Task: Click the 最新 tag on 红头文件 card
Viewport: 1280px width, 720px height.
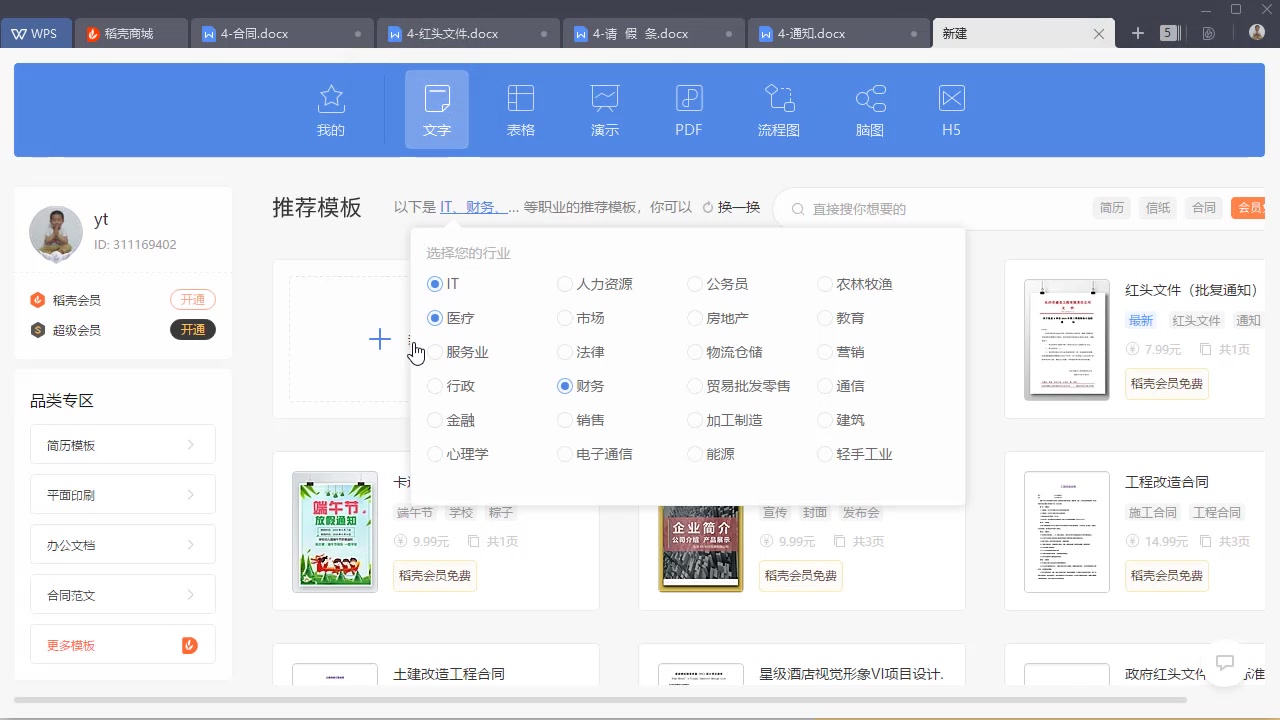Action: (1141, 321)
